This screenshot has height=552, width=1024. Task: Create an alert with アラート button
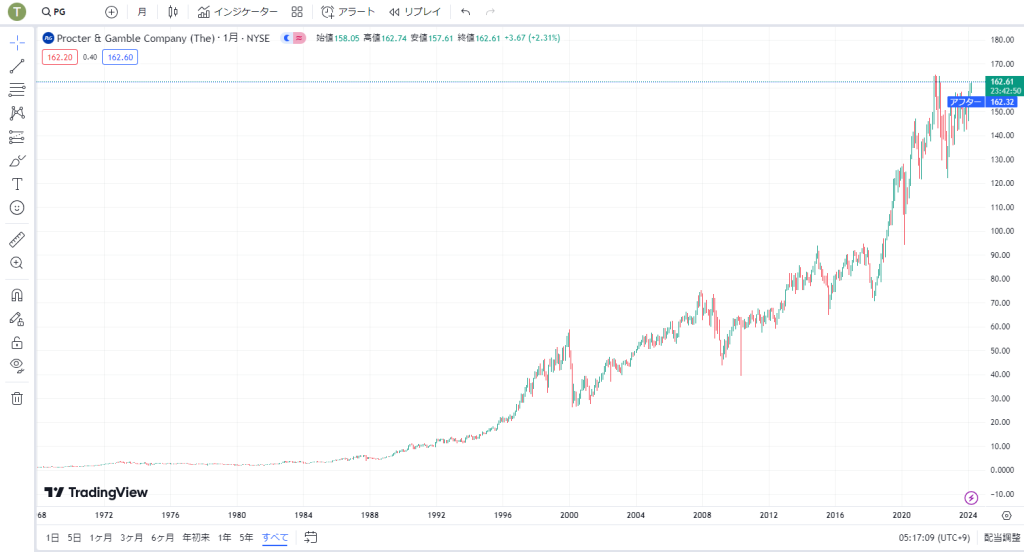pos(348,12)
